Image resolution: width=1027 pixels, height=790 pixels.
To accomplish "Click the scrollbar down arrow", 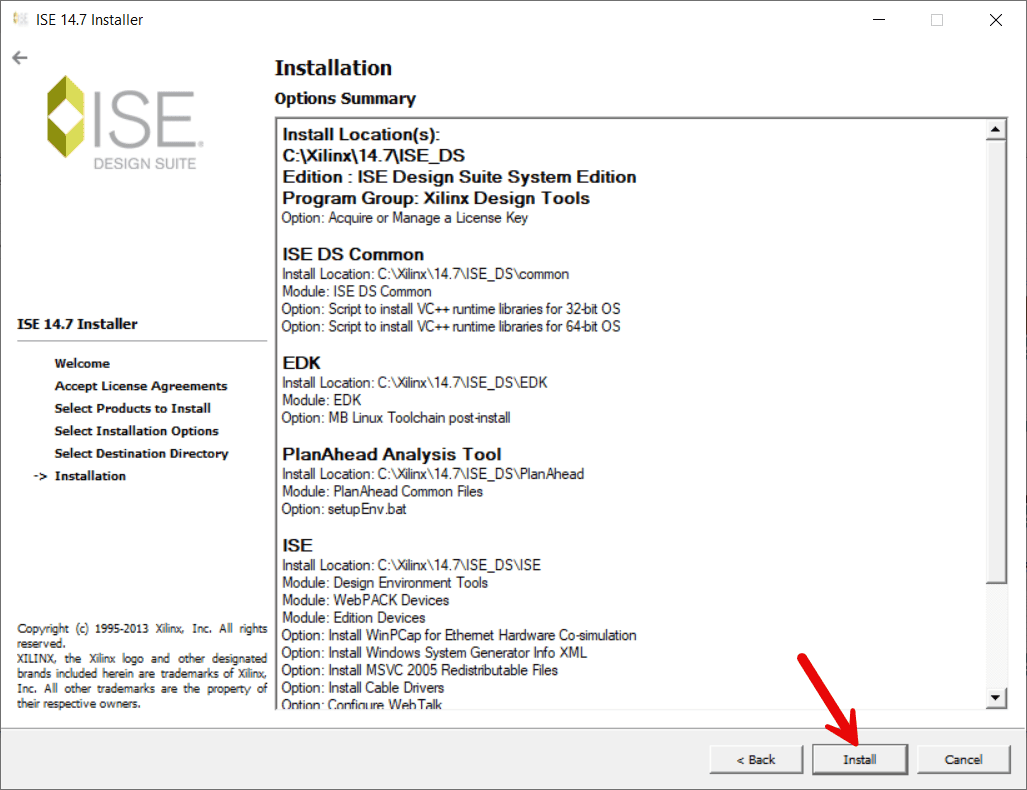I will pyautogui.click(x=996, y=698).
